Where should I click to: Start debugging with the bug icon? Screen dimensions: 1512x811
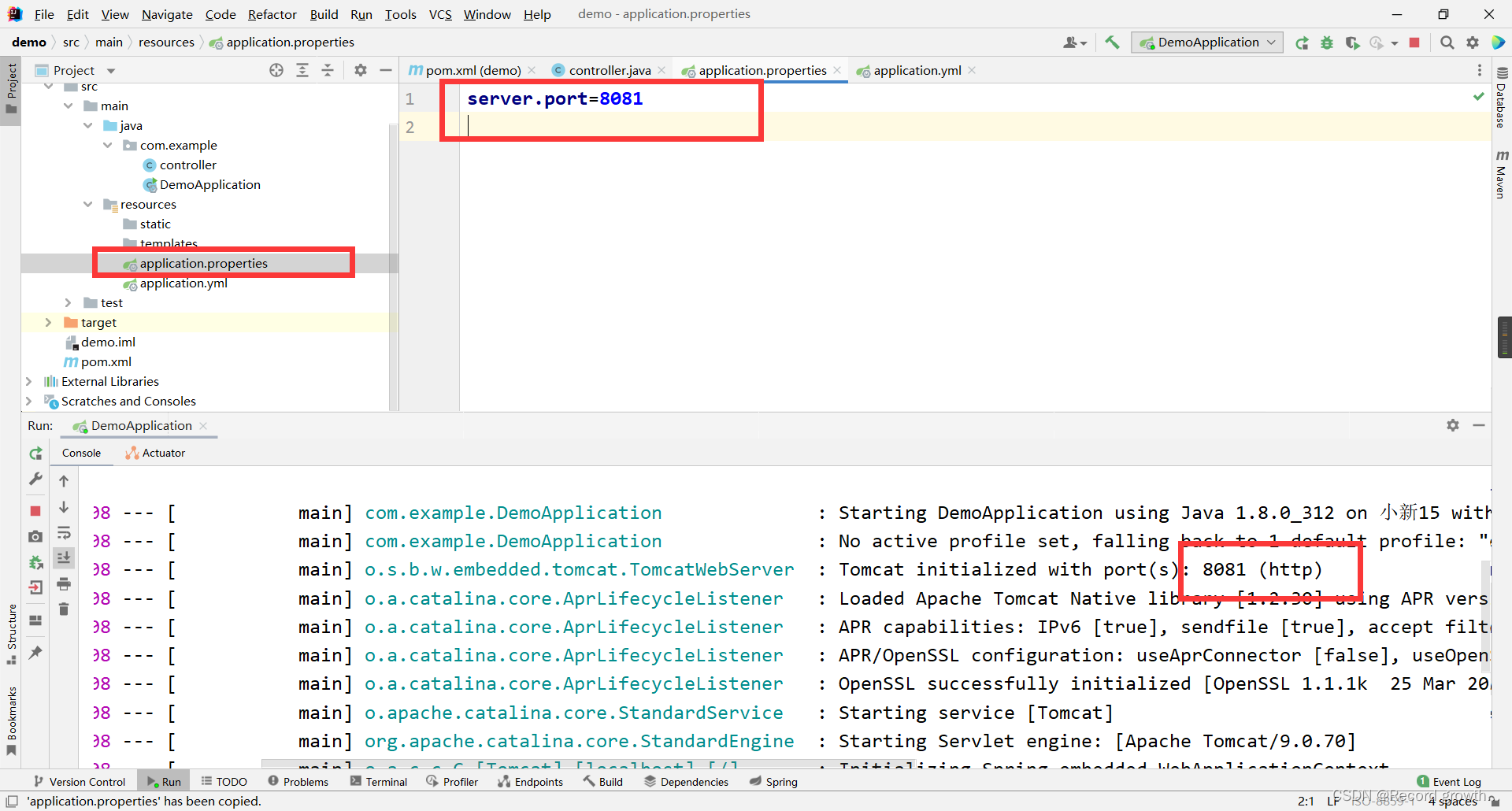tap(1327, 43)
